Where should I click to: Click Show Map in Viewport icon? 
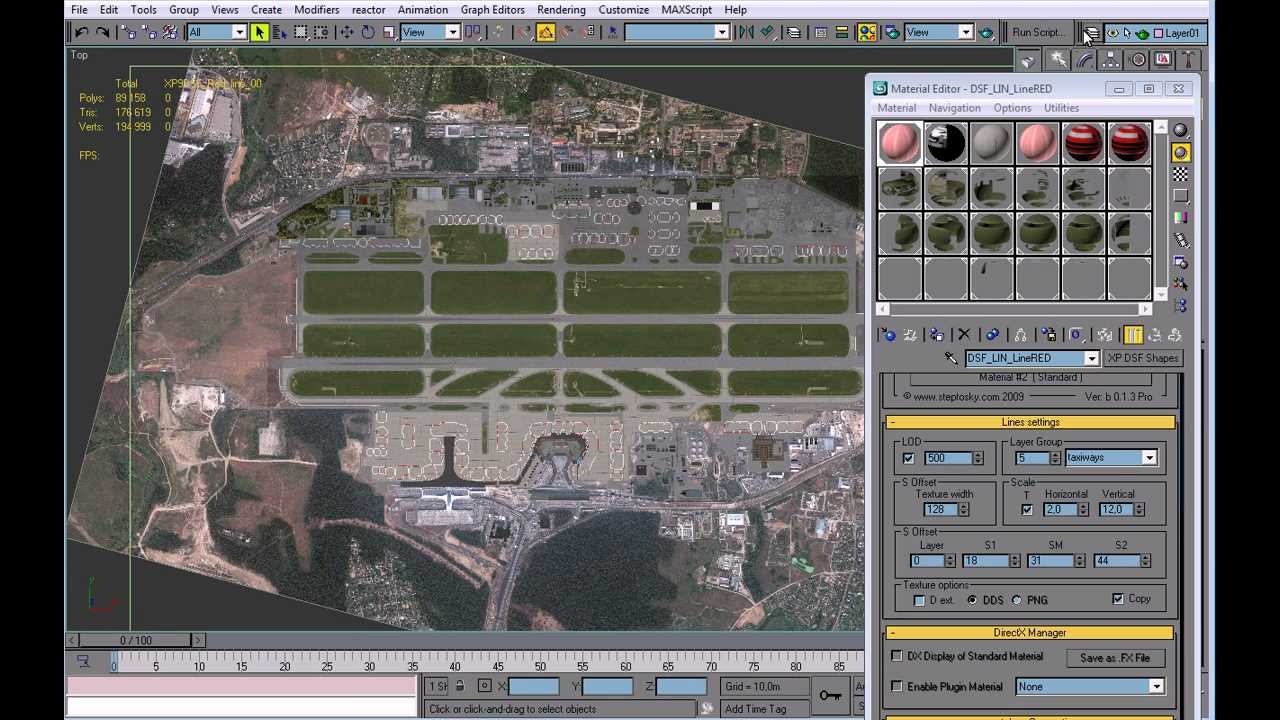pos(1104,335)
